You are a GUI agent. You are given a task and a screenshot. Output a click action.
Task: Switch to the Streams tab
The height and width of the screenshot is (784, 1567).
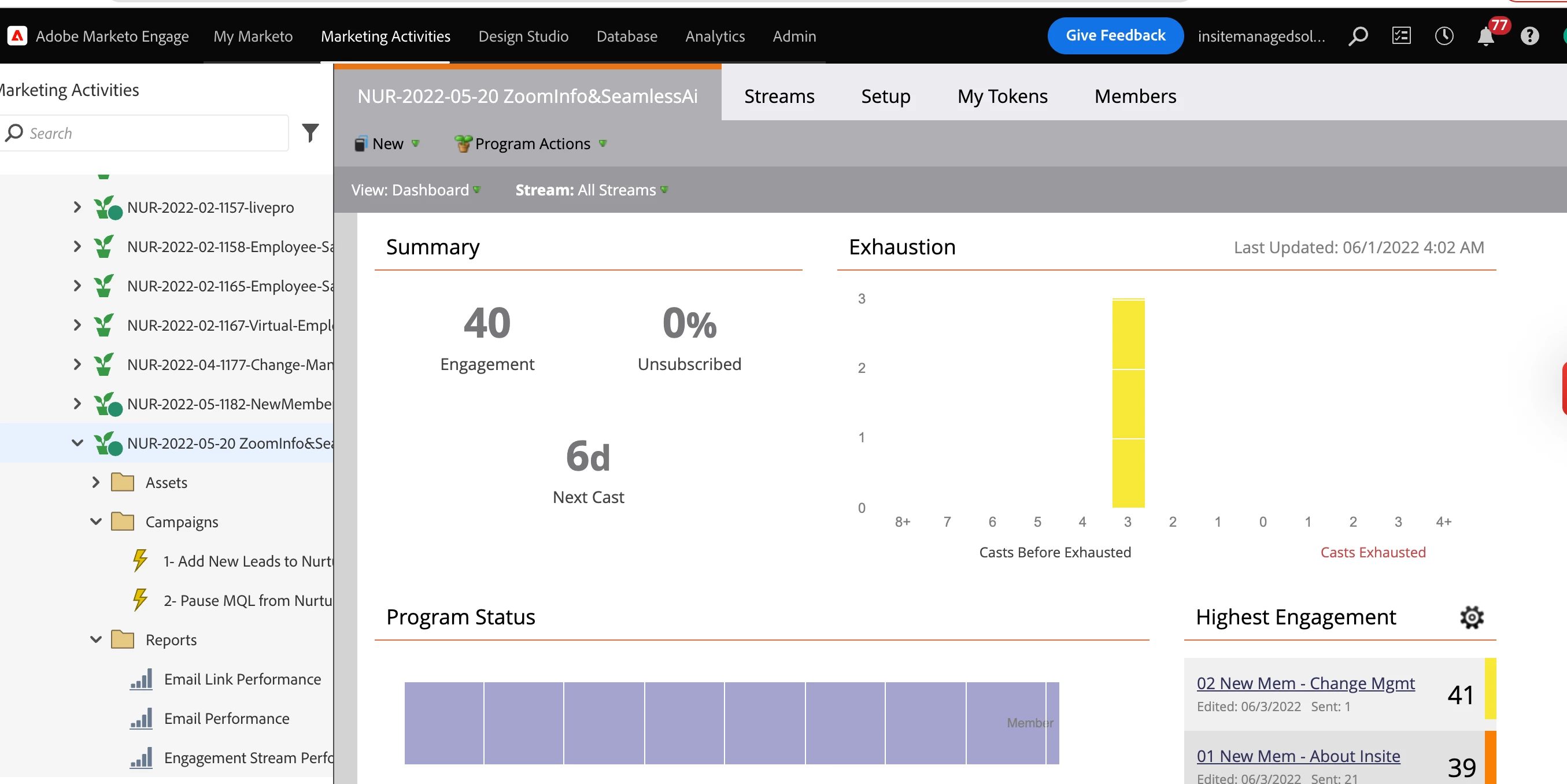coord(779,96)
